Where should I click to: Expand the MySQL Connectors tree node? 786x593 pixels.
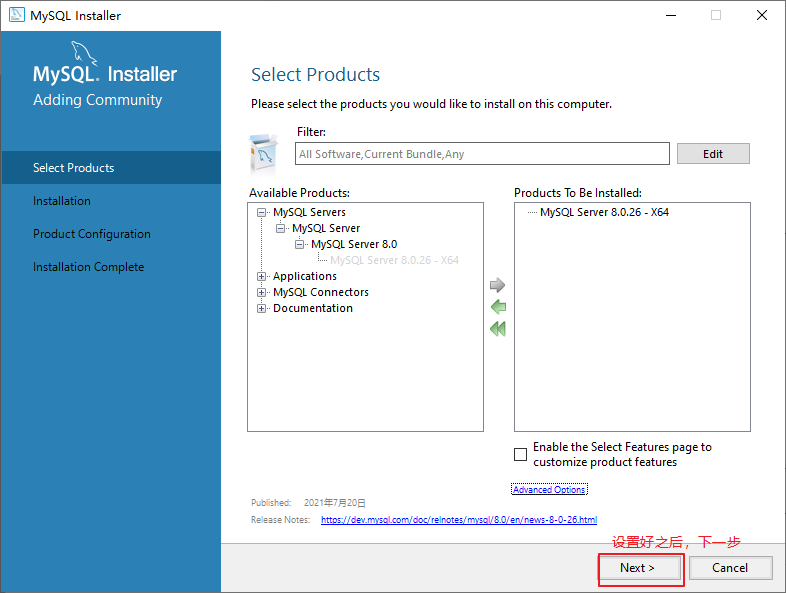[x=261, y=292]
